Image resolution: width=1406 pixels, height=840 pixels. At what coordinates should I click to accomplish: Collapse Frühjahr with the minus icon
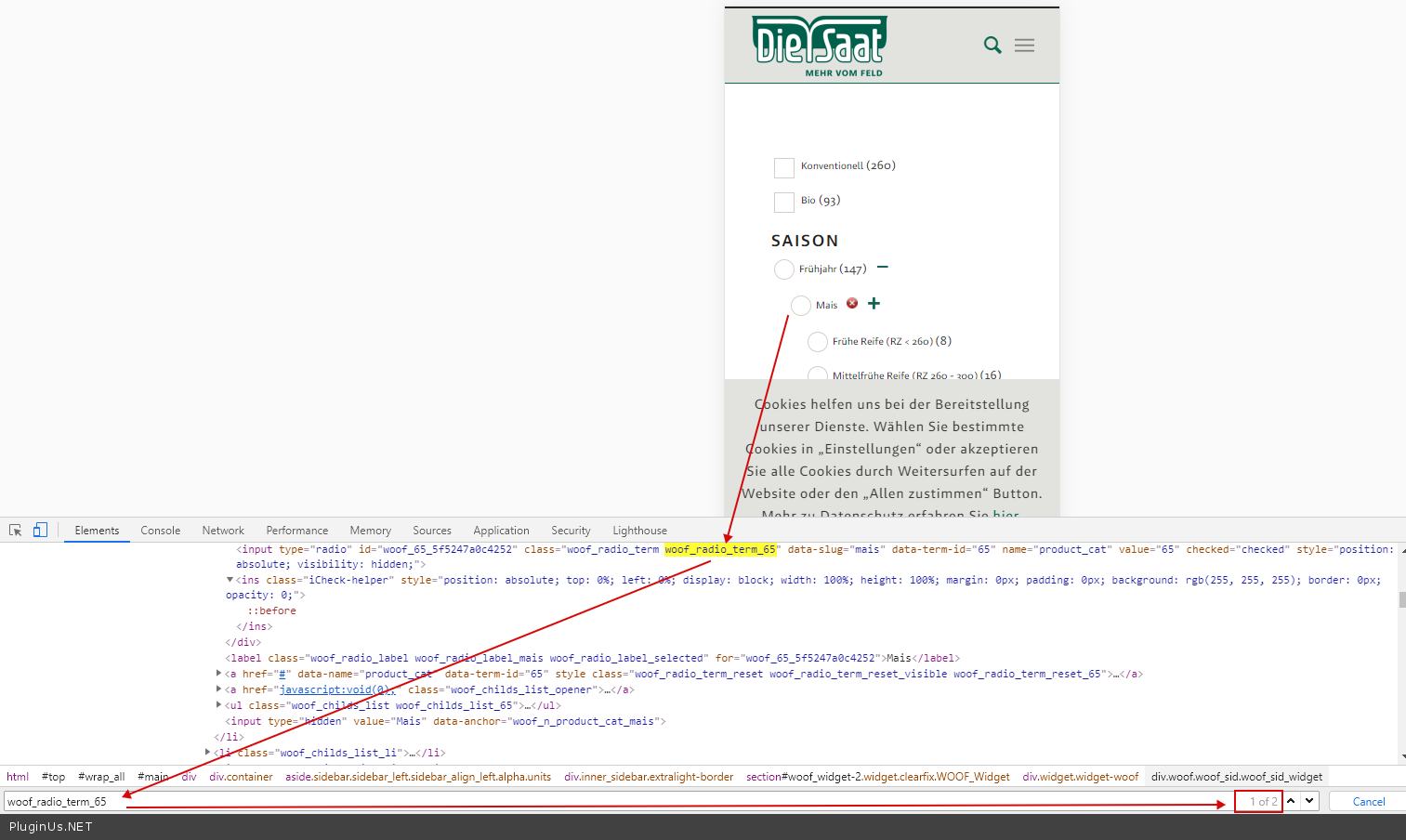[x=883, y=268]
